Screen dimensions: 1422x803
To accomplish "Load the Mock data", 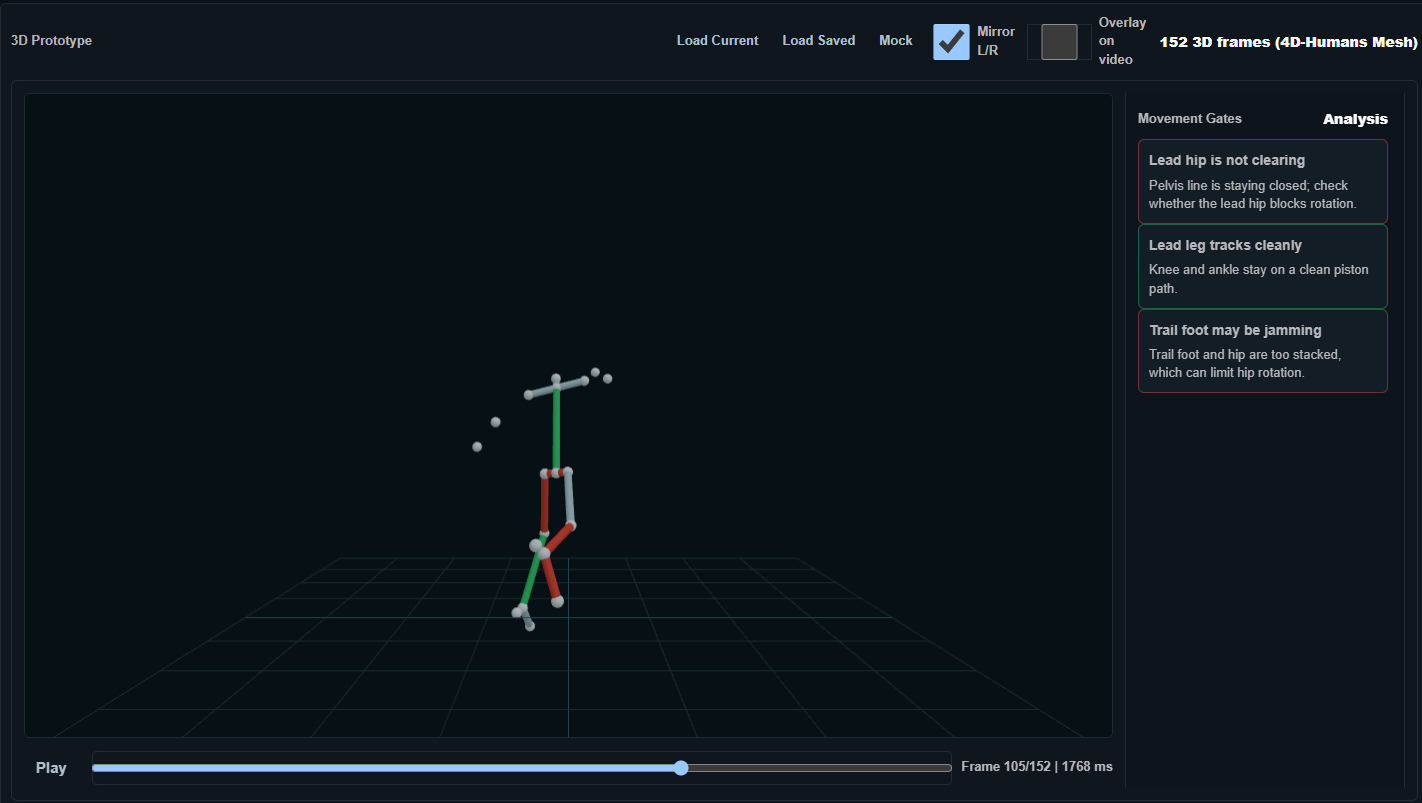I will [895, 41].
